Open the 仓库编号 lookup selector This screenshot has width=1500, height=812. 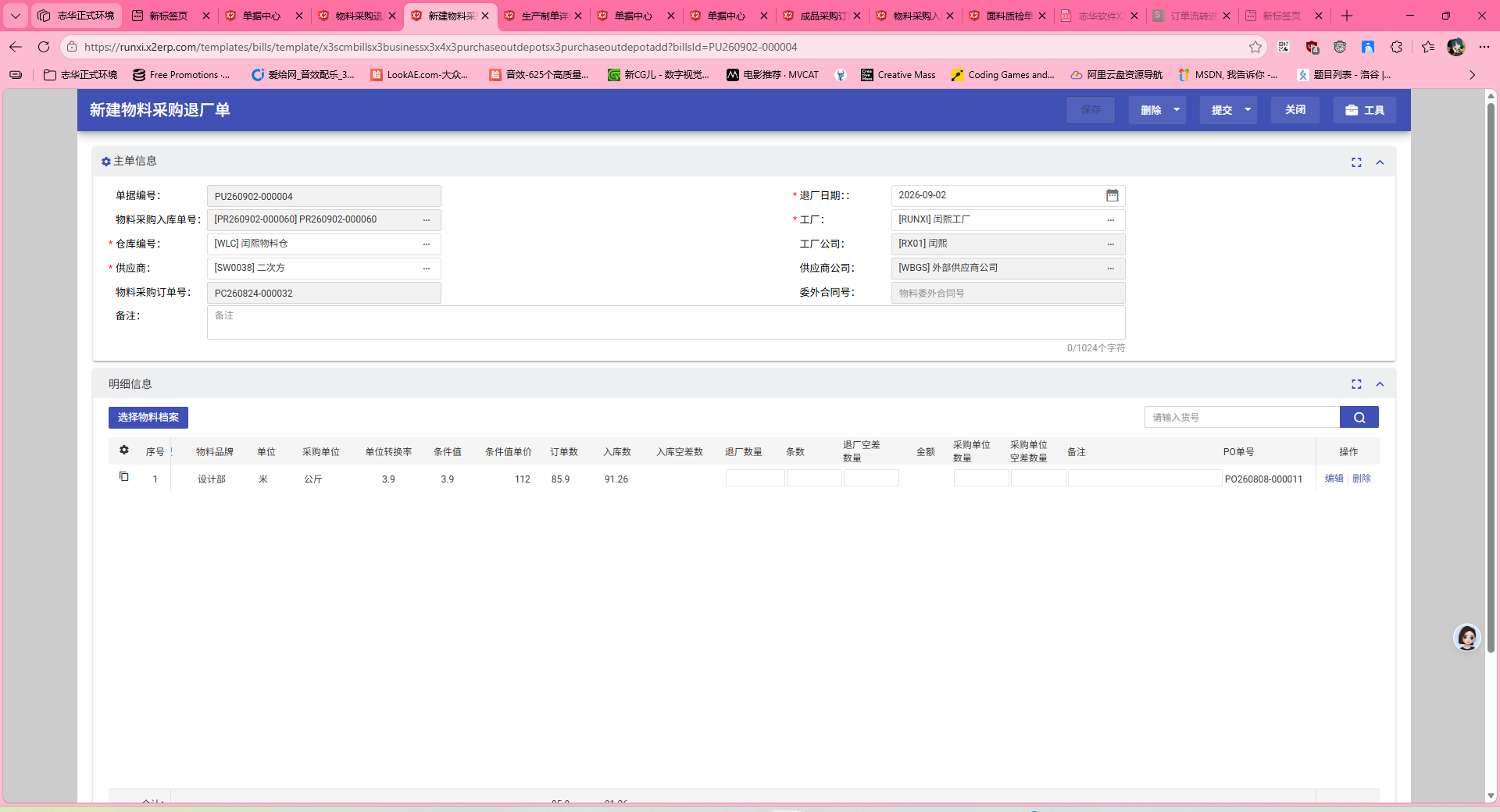pos(427,244)
